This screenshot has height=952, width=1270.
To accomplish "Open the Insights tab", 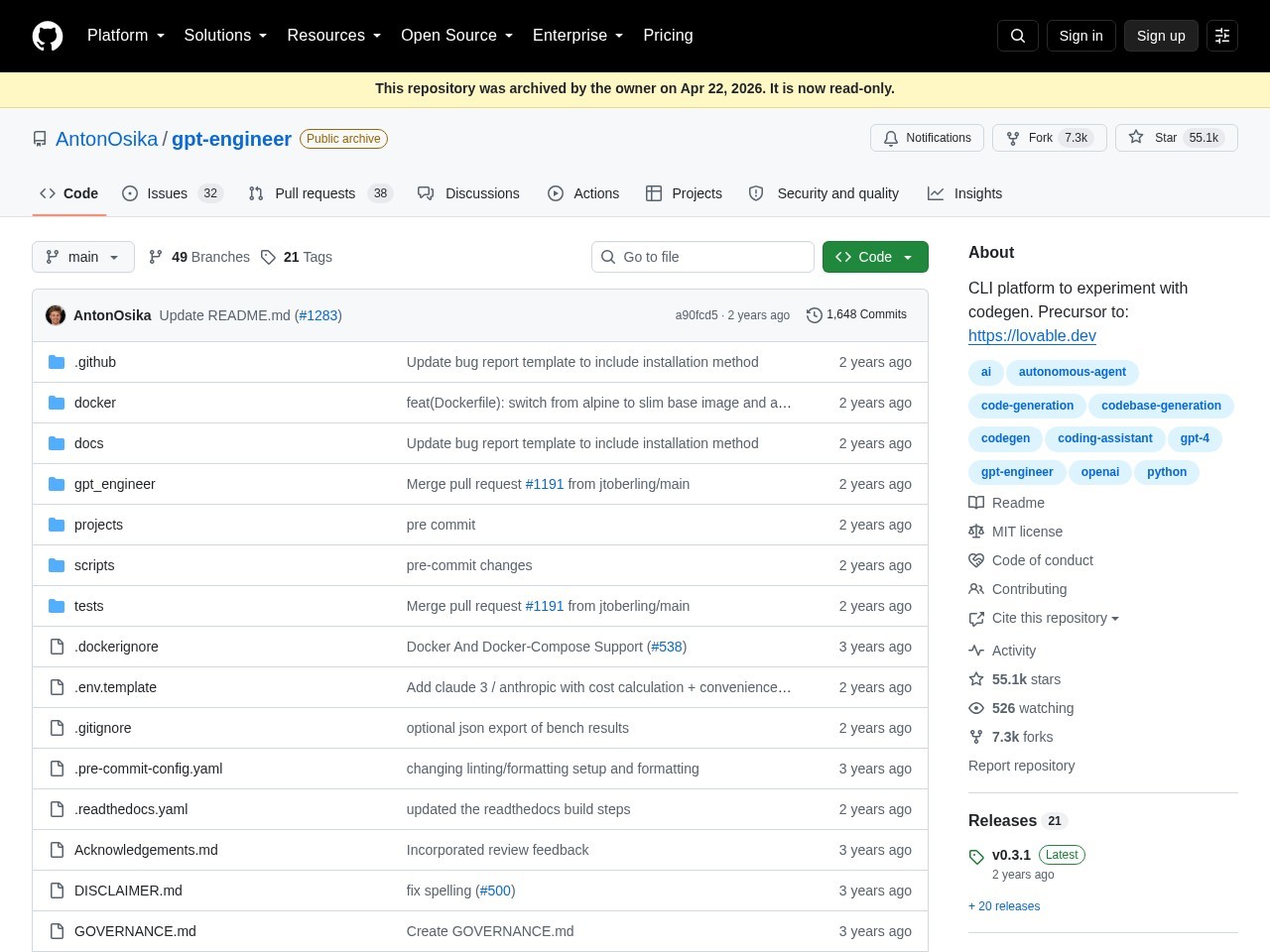I will tap(964, 193).
